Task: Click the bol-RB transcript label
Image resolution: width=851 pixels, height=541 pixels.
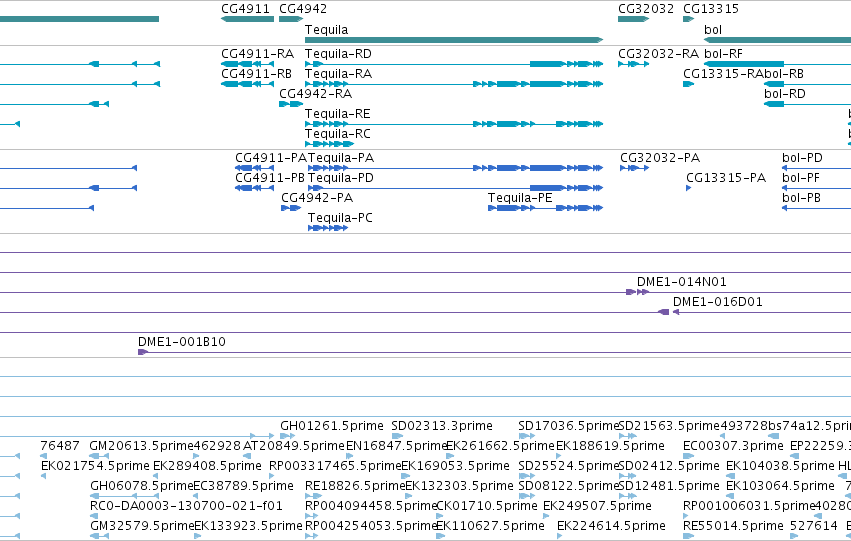Action: [x=784, y=74]
